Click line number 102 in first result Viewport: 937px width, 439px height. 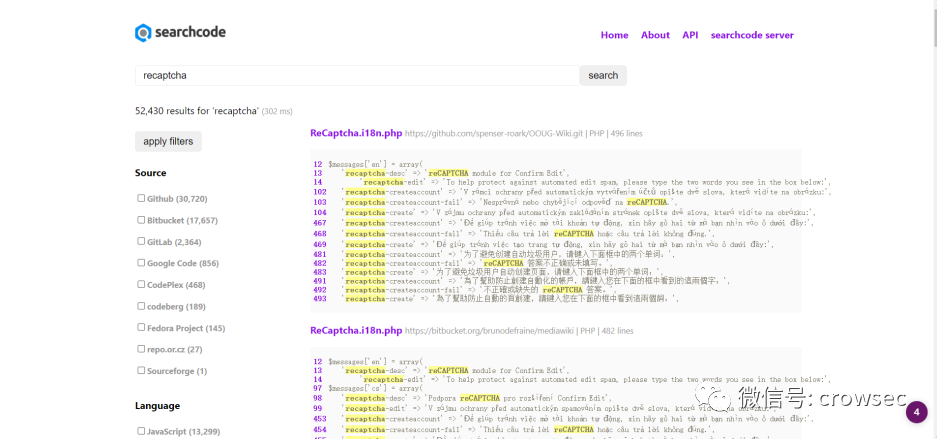(320, 192)
